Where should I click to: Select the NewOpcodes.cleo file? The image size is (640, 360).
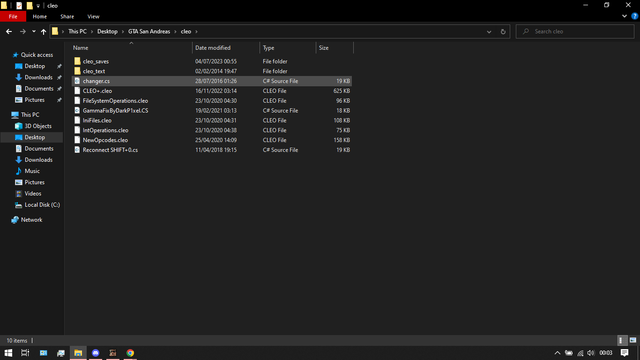(211, 140)
